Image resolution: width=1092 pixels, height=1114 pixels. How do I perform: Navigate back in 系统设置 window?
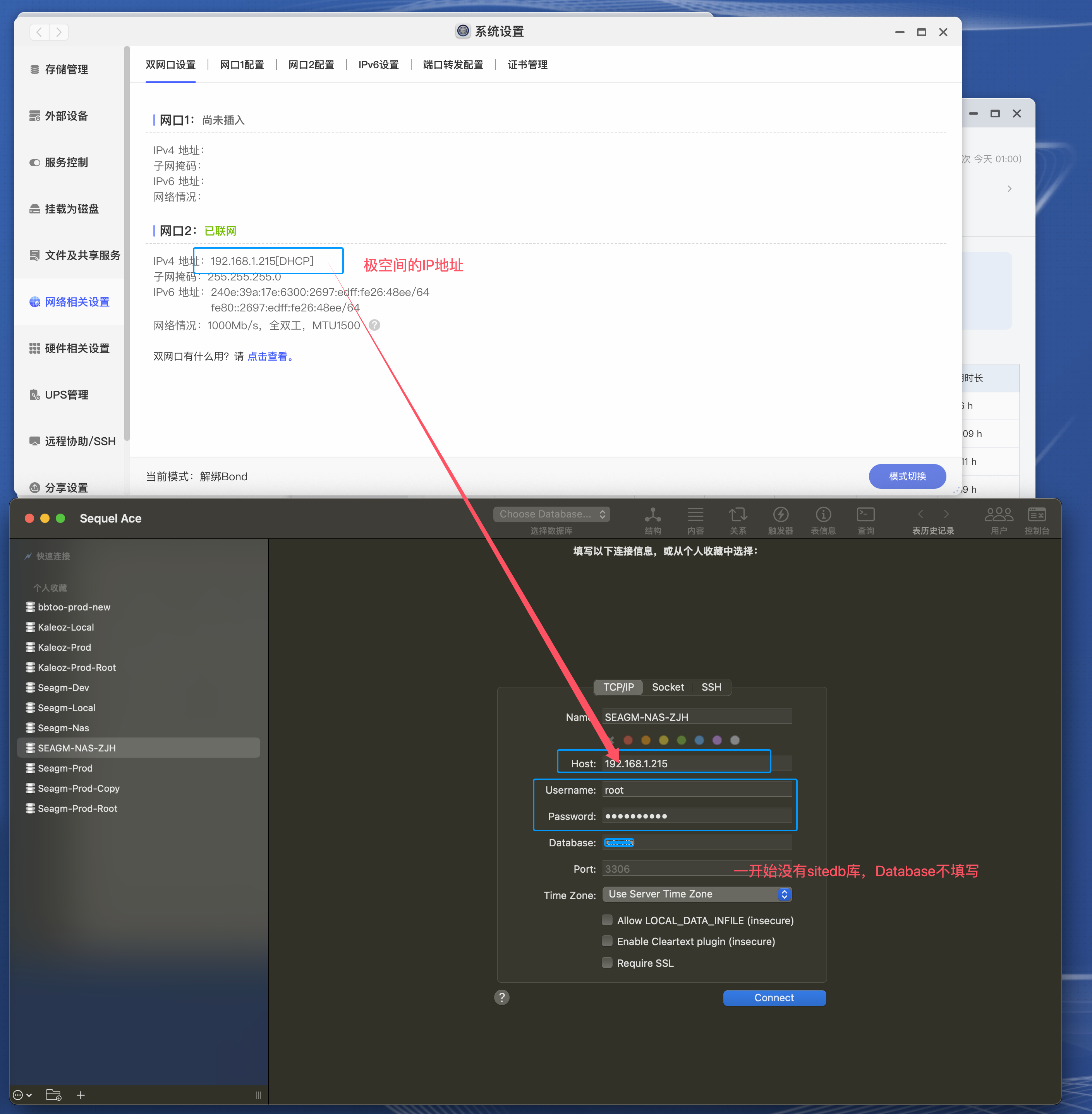(x=39, y=32)
